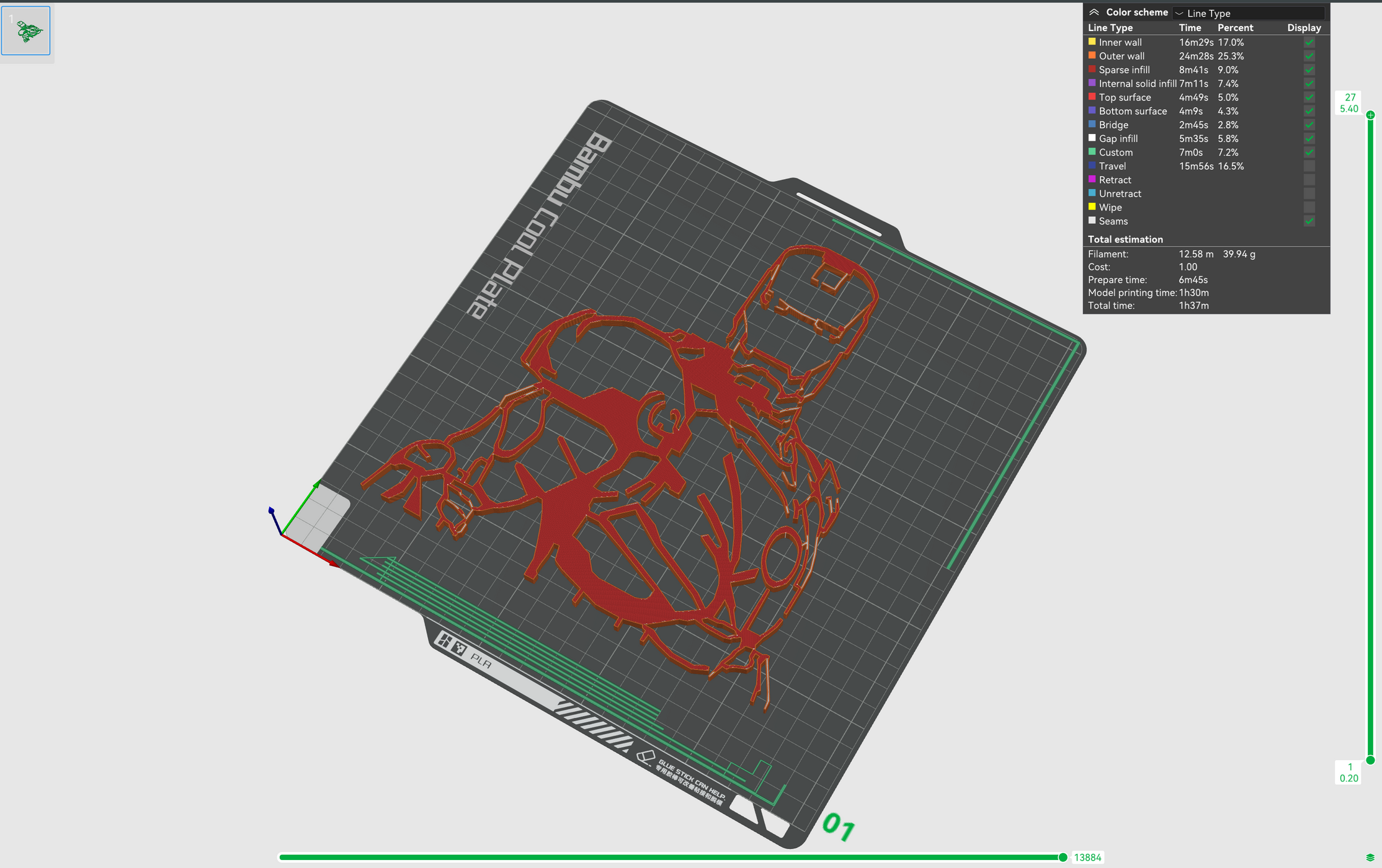Disable the Outer wall display checkbox
The image size is (1382, 868).
coord(1309,56)
